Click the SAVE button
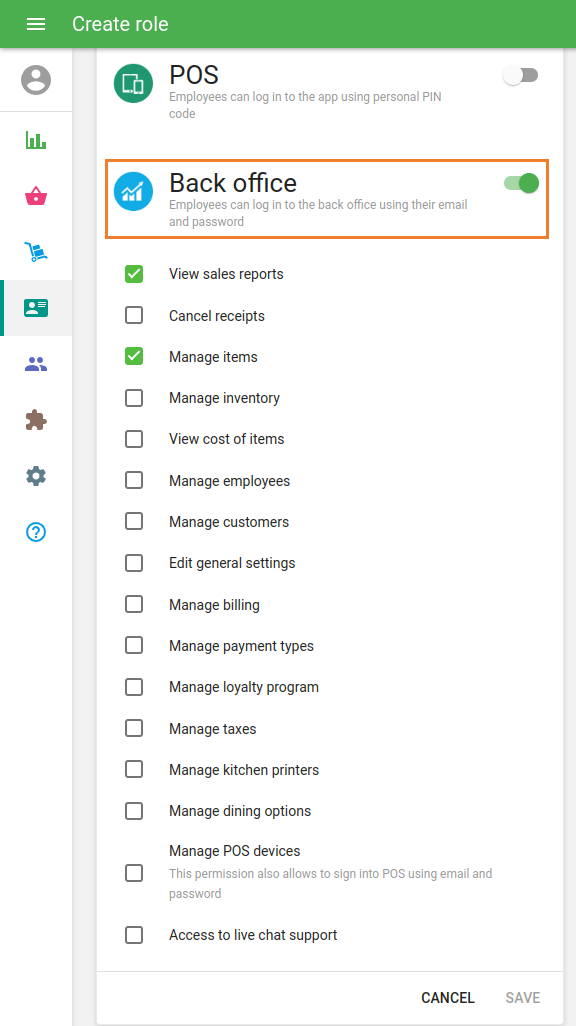Screen dimensions: 576x1026 click(x=523, y=998)
